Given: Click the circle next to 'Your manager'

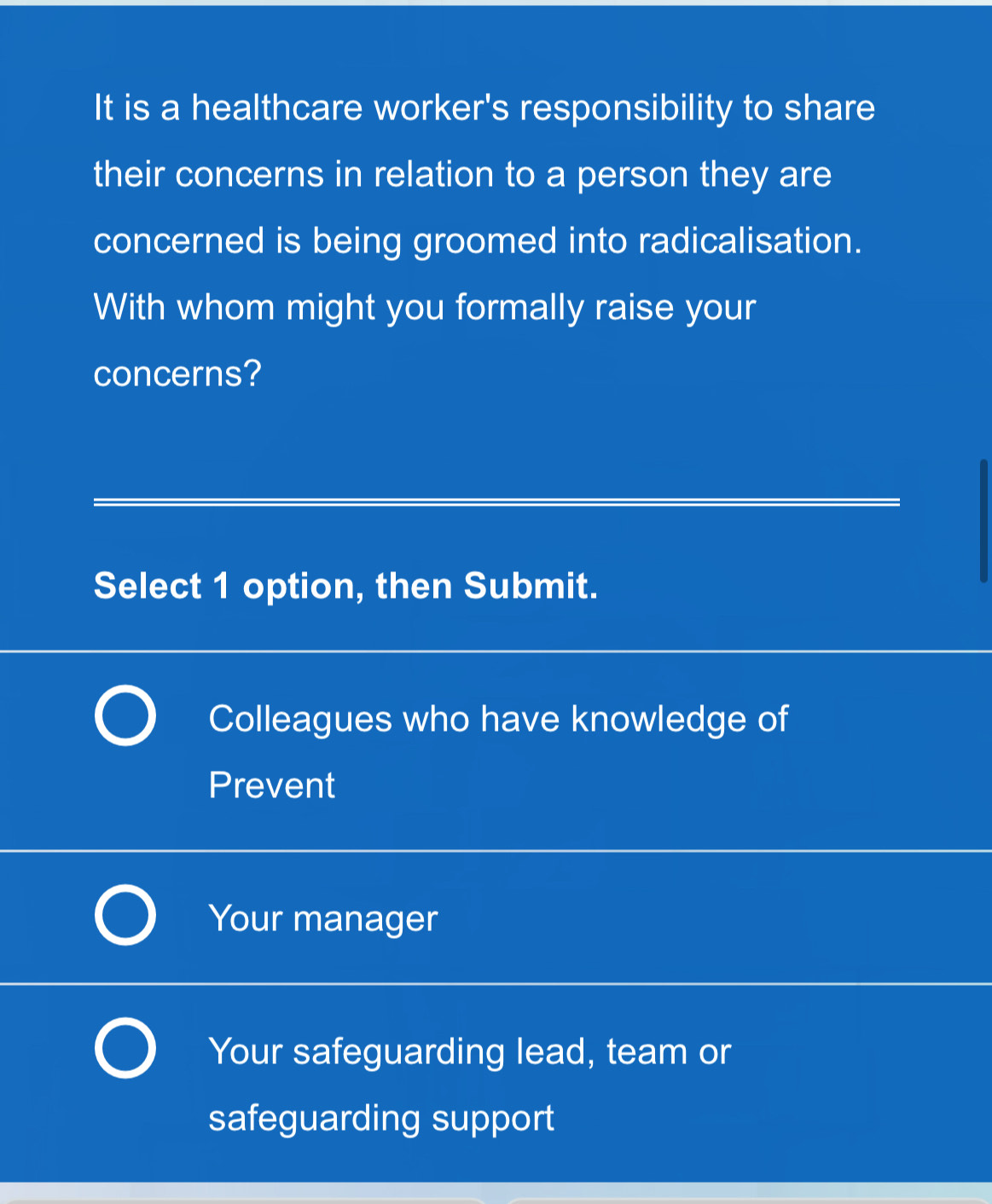Looking at the screenshot, I should [125, 917].
